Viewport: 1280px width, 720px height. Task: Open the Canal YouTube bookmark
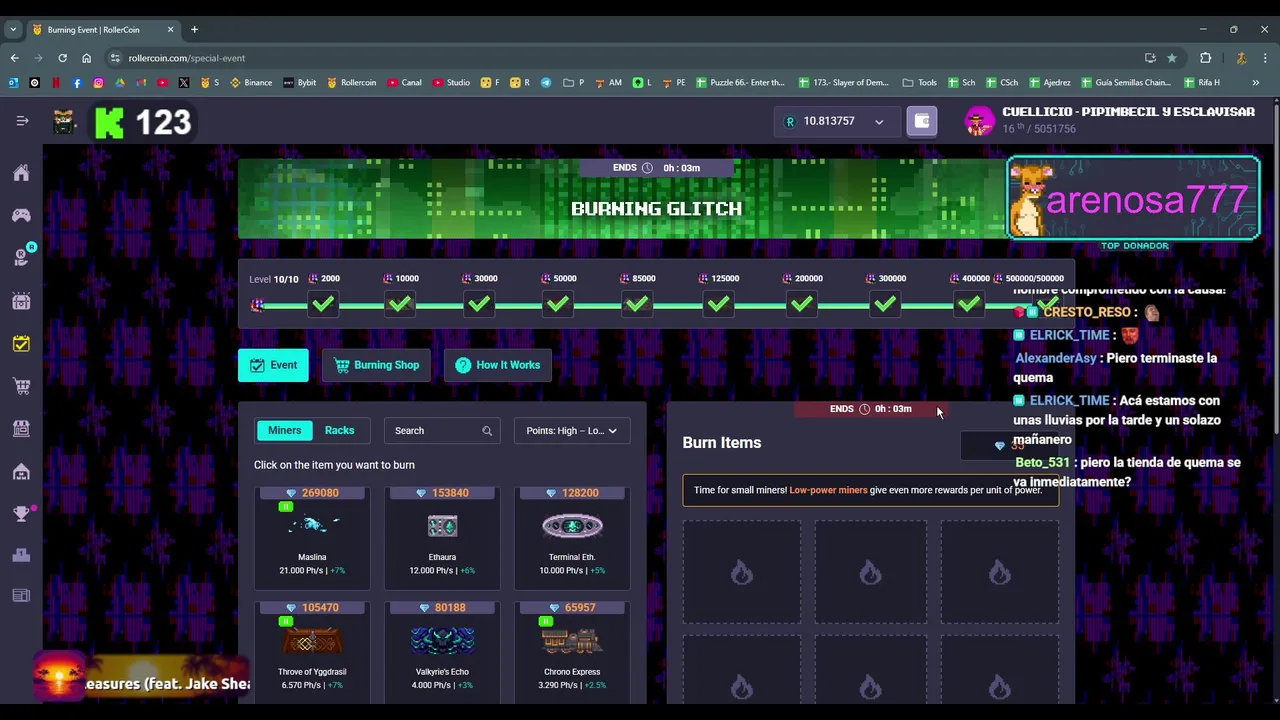point(405,83)
